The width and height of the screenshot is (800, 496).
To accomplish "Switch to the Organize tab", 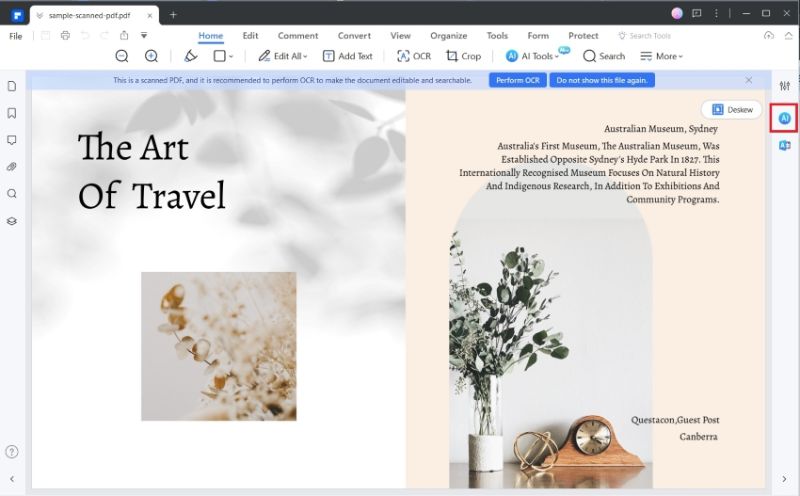I will 448,36.
